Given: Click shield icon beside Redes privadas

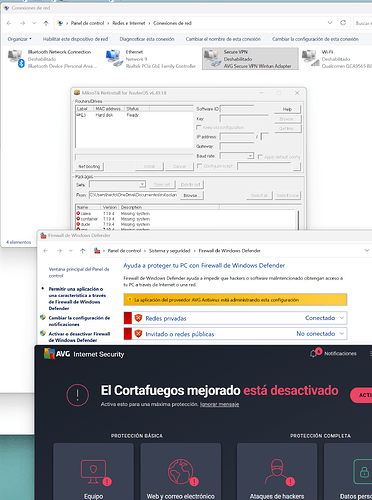Looking at the screenshot, I should 138,318.
